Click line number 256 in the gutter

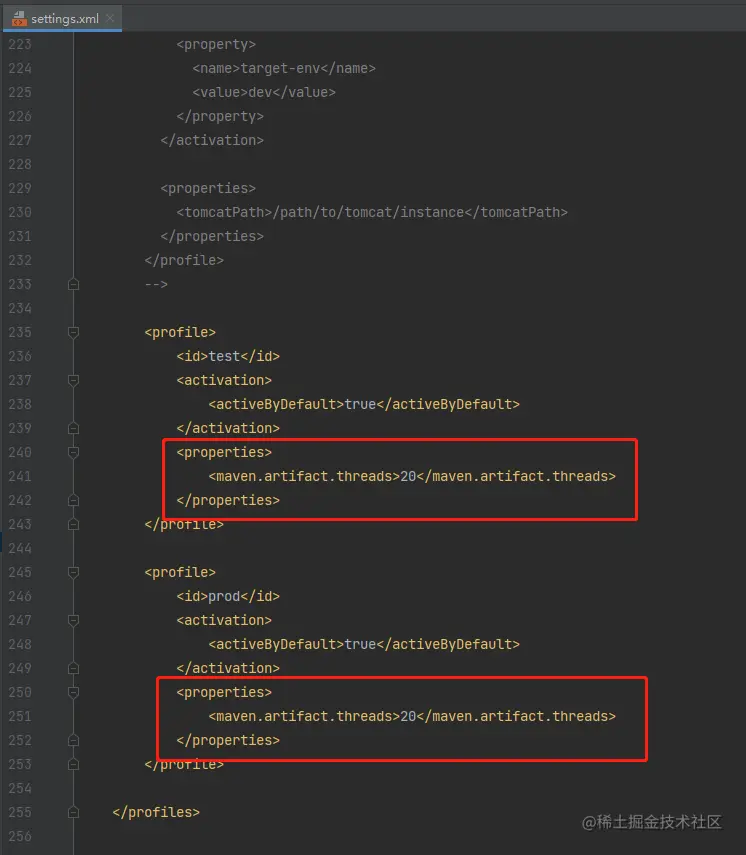point(20,836)
